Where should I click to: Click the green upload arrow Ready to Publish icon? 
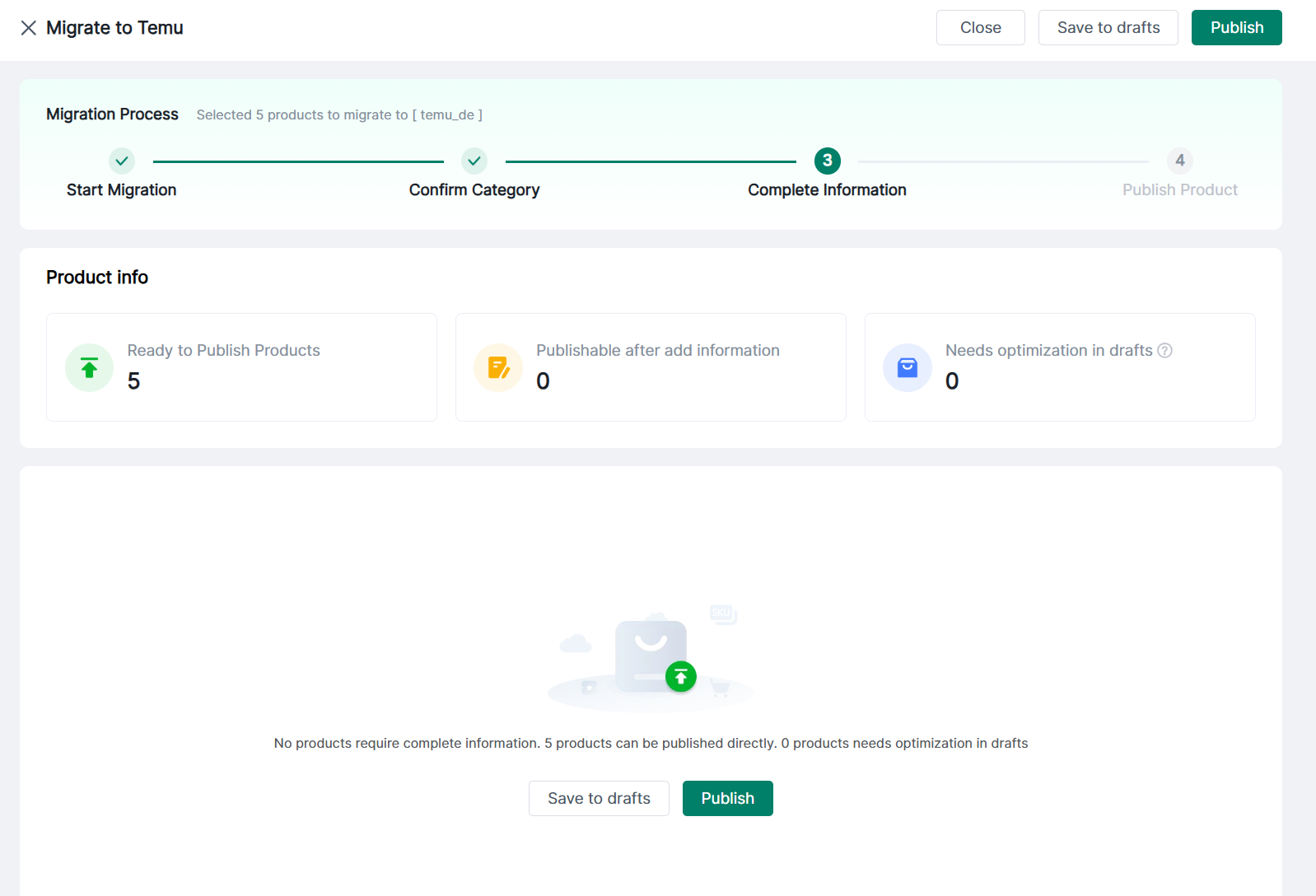tap(89, 367)
